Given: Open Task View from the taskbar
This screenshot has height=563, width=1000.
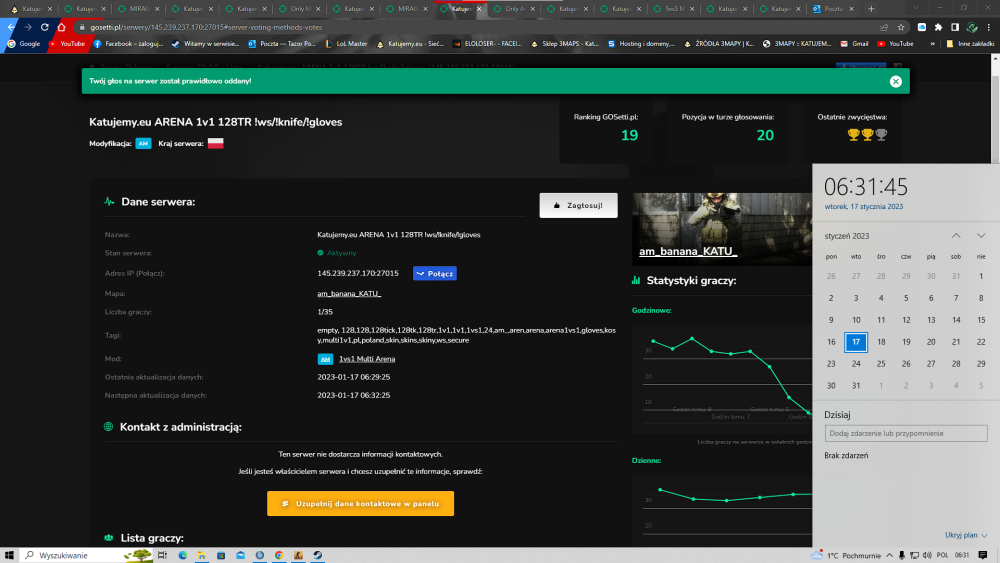Looking at the screenshot, I should (x=163, y=555).
